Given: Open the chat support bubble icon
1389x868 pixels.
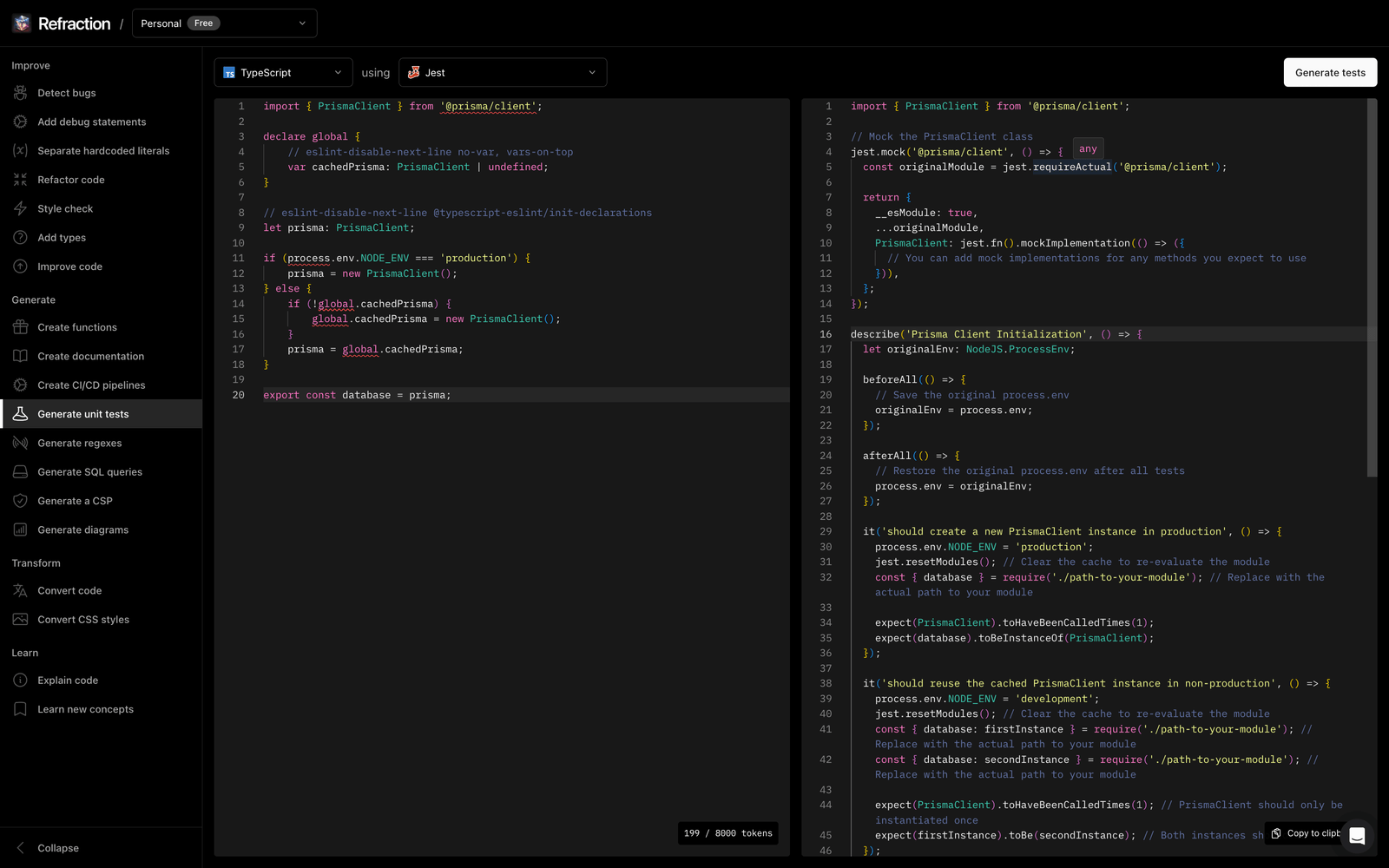Looking at the screenshot, I should [1357, 836].
